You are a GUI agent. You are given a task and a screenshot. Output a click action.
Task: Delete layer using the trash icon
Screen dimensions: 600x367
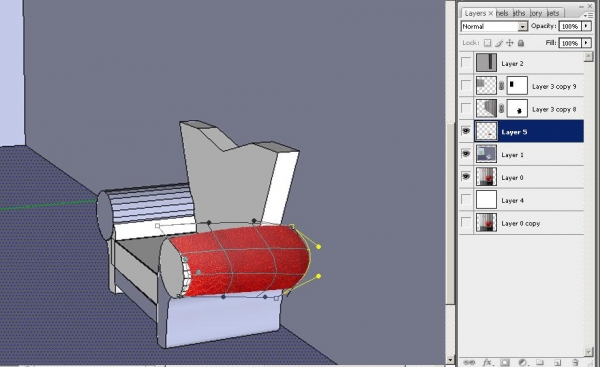(575, 362)
